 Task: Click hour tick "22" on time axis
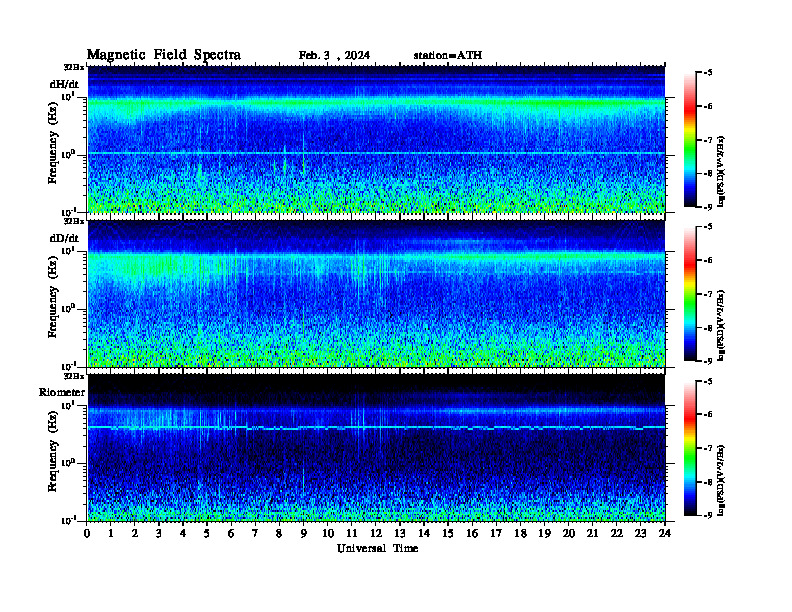coord(617,534)
